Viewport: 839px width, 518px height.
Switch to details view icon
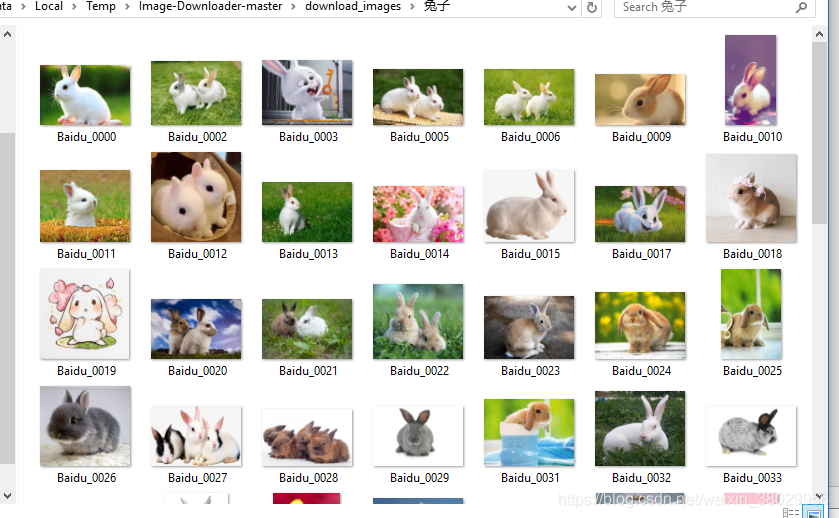click(x=791, y=513)
